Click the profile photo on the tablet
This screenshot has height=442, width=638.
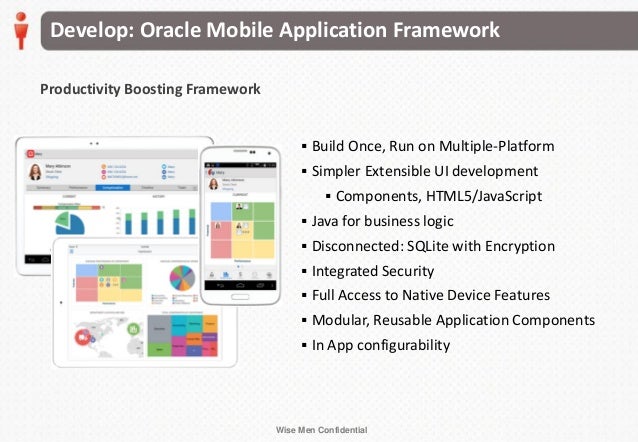[x=35, y=172]
